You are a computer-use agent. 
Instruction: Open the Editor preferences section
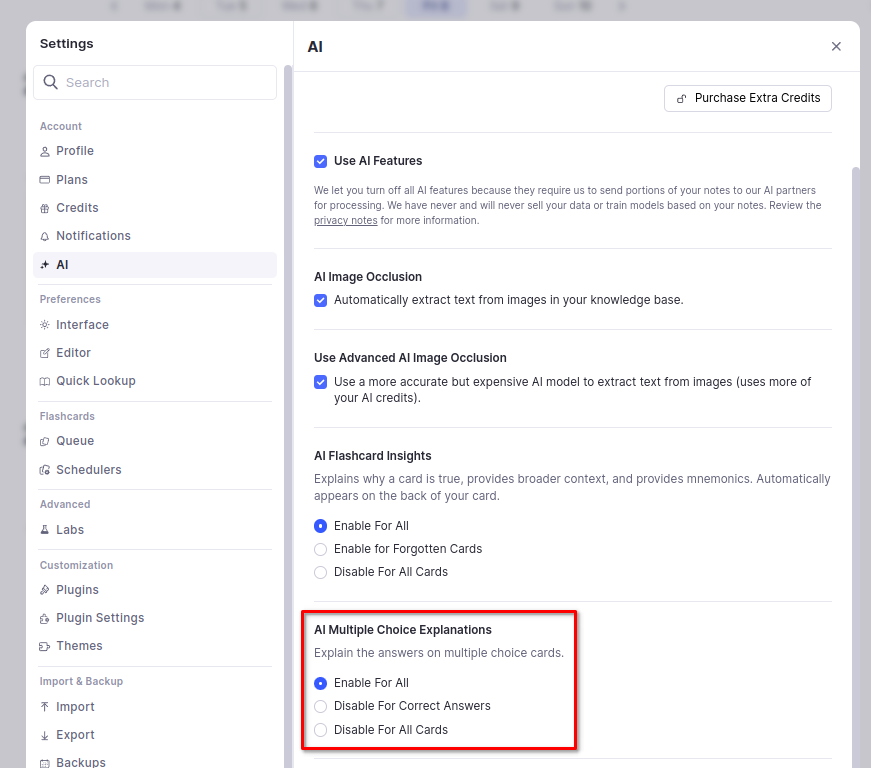tap(73, 353)
